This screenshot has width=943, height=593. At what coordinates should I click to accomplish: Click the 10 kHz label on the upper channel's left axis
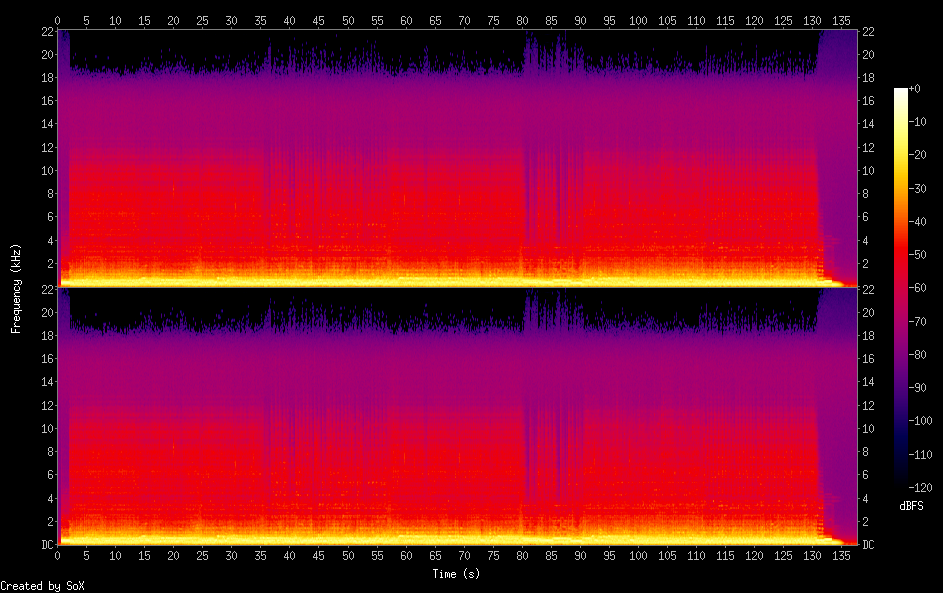(x=45, y=171)
